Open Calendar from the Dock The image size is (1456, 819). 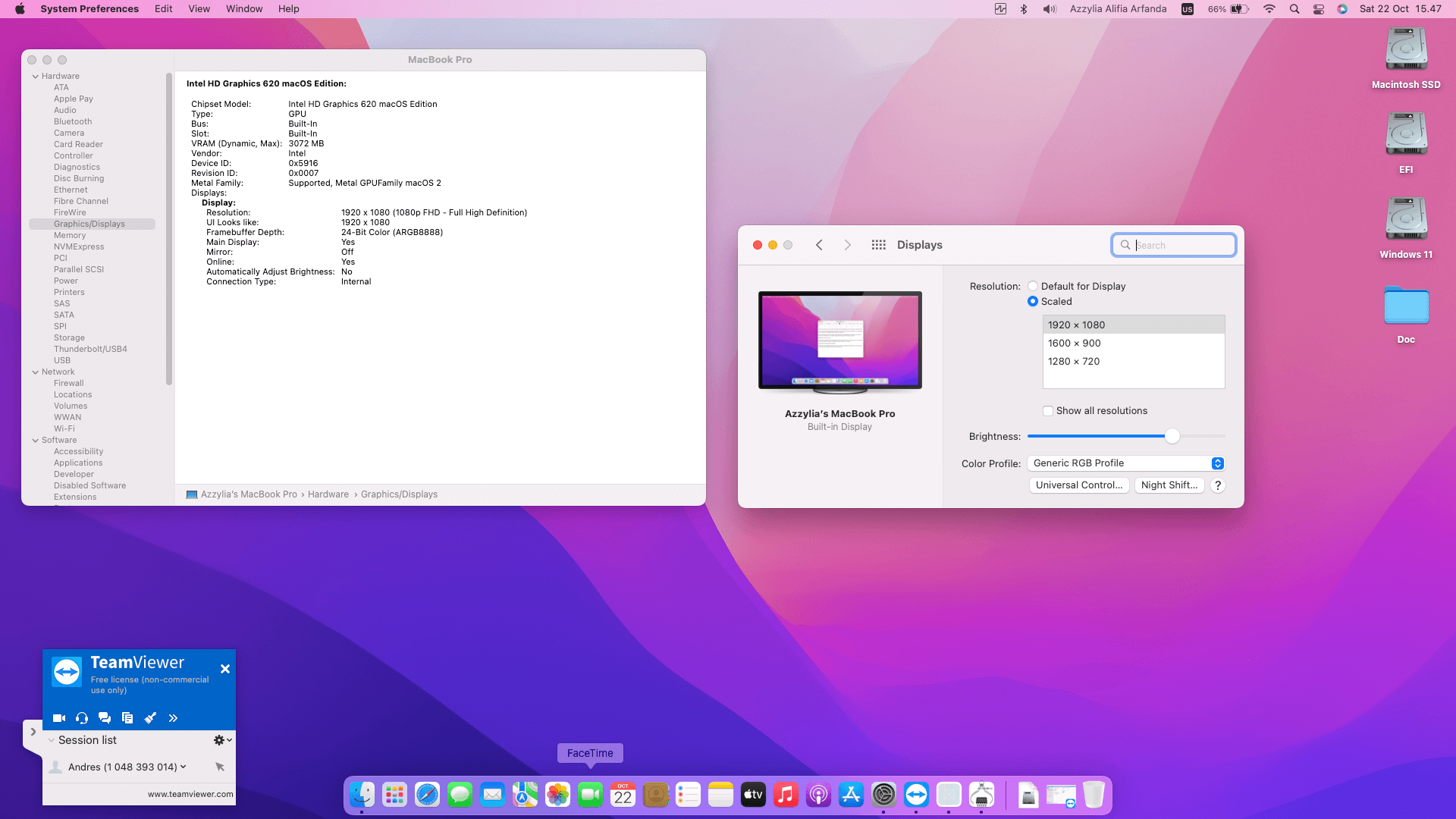tap(623, 795)
